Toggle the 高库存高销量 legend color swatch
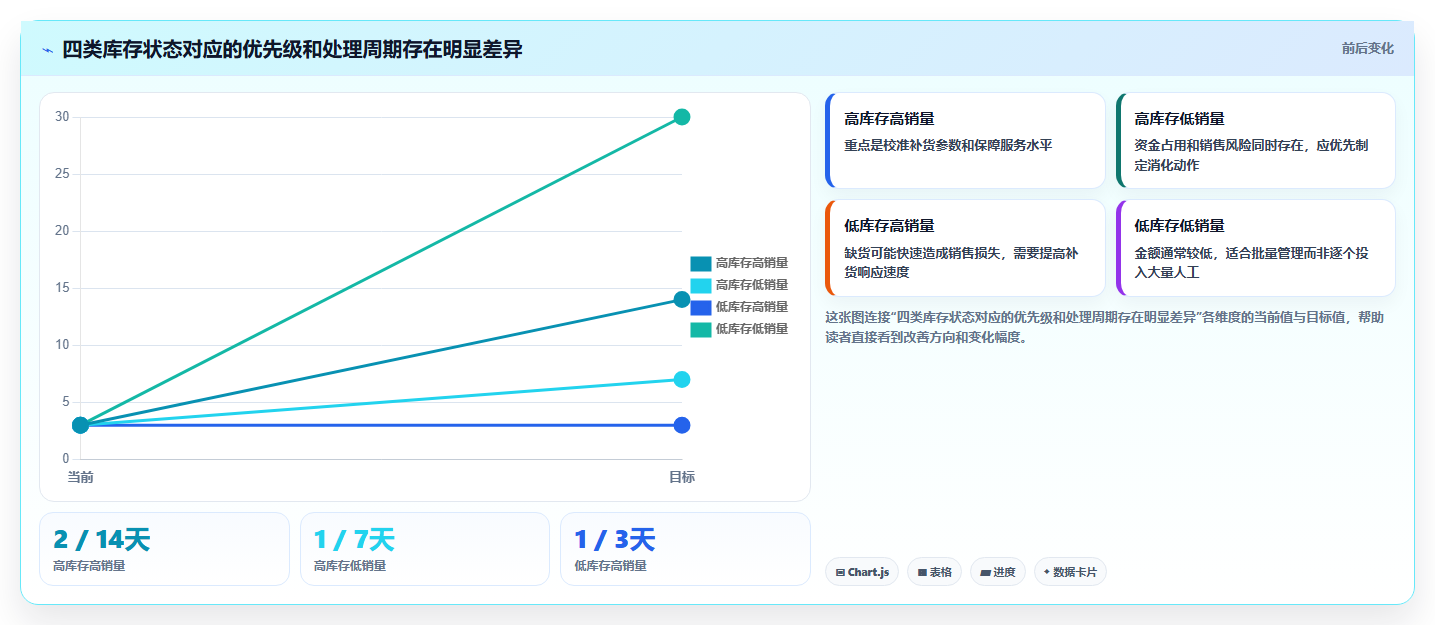The image size is (1435, 625). (700, 263)
